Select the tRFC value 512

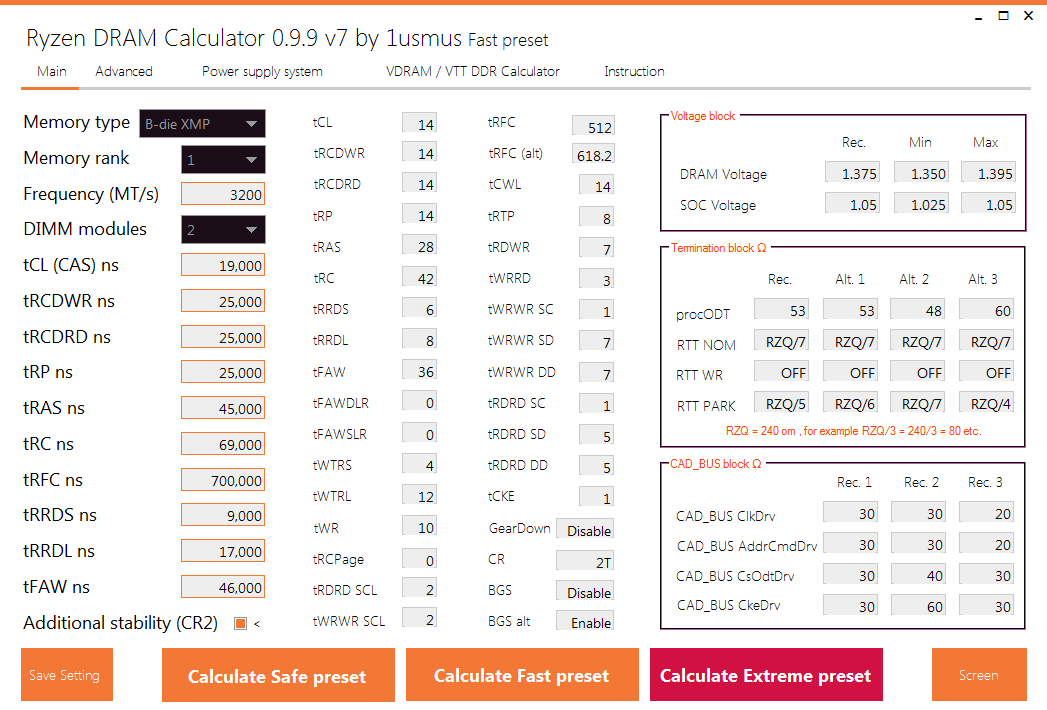[593, 126]
